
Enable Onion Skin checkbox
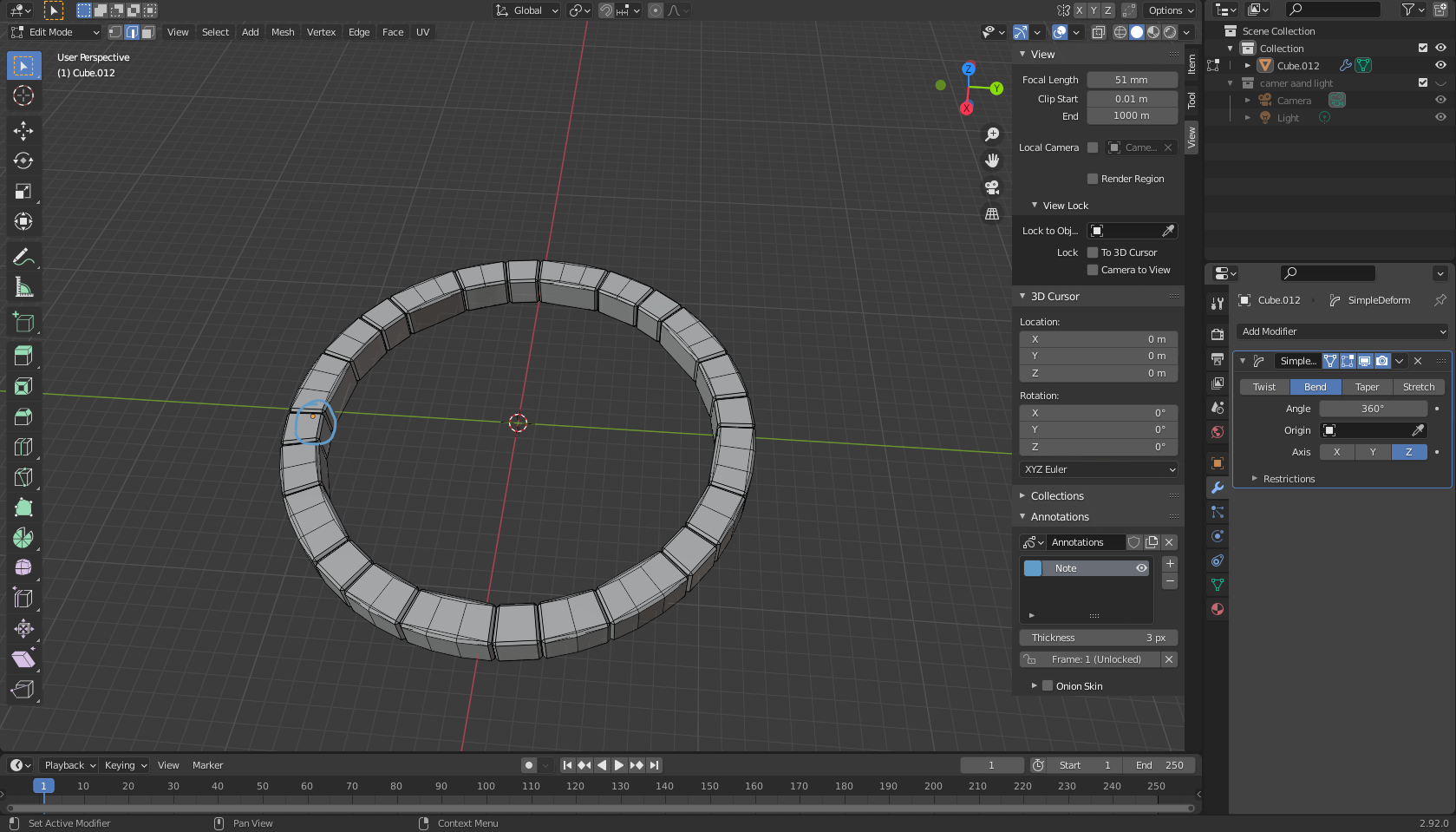[1048, 685]
